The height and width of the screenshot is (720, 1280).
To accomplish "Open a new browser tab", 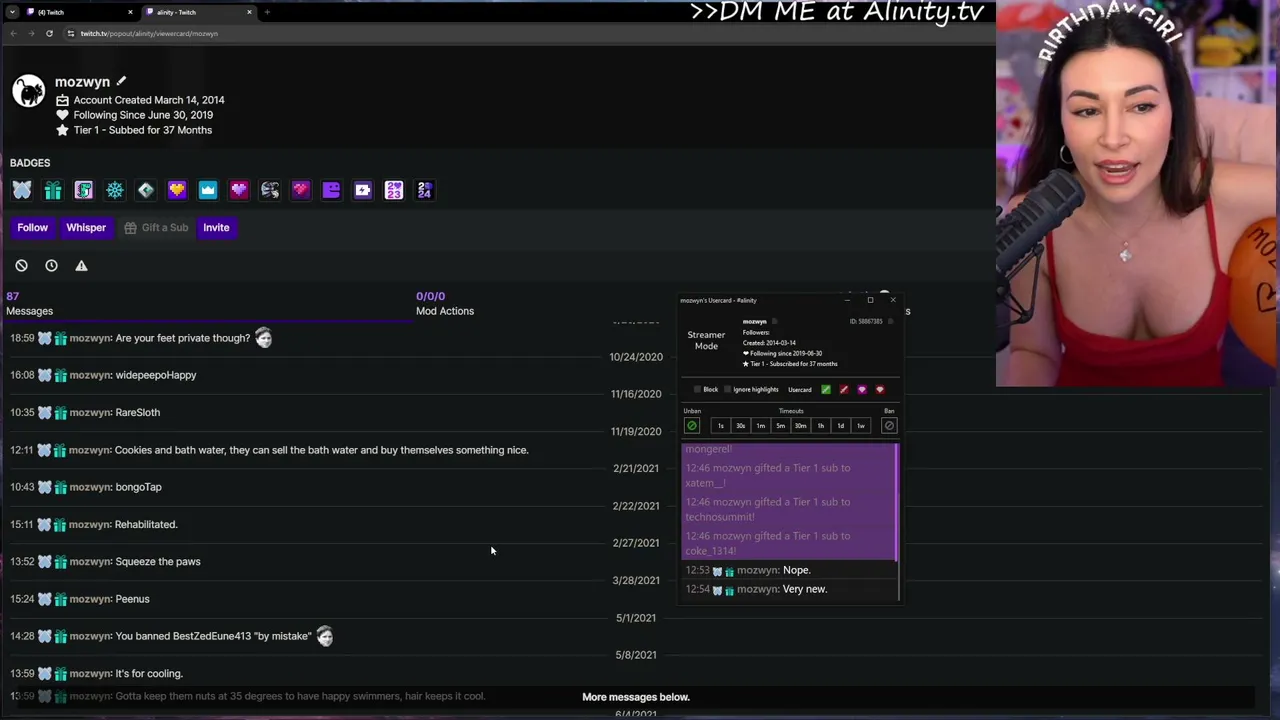I will point(267,12).
